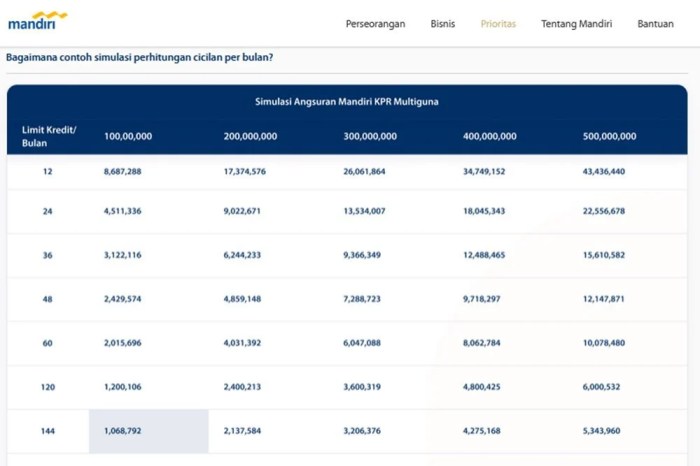
Task: Select the 48 month row label
Action: [x=47, y=299]
